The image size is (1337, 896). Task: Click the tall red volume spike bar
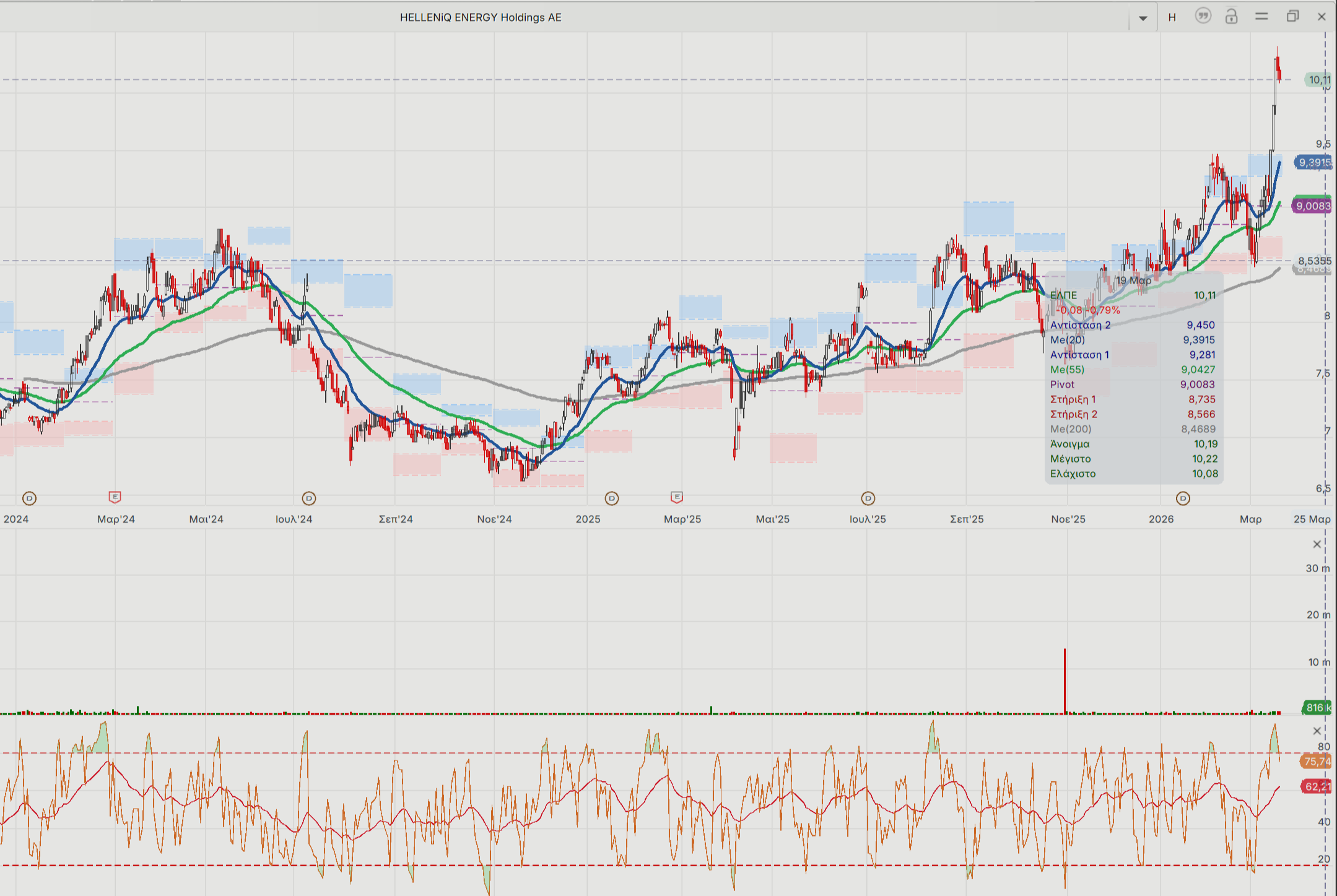coord(1065,681)
